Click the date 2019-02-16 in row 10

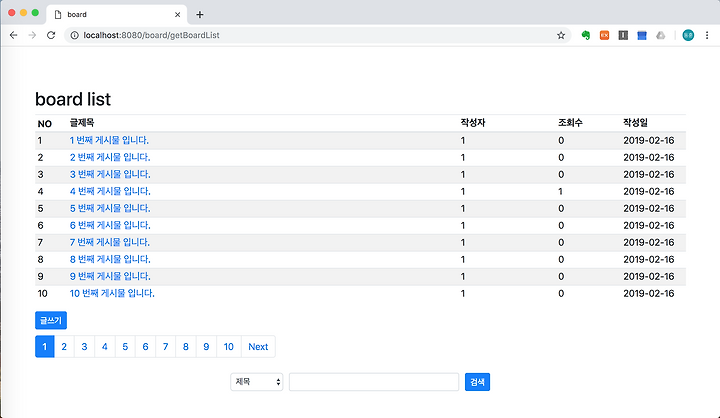[648, 293]
